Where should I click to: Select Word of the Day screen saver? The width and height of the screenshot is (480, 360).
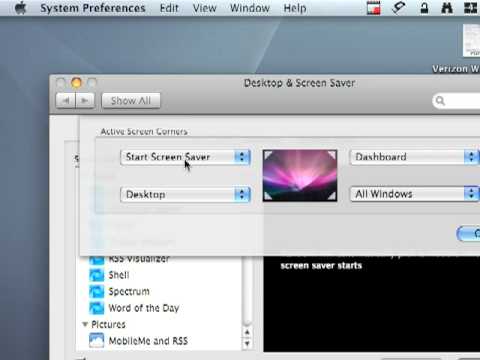point(144,308)
